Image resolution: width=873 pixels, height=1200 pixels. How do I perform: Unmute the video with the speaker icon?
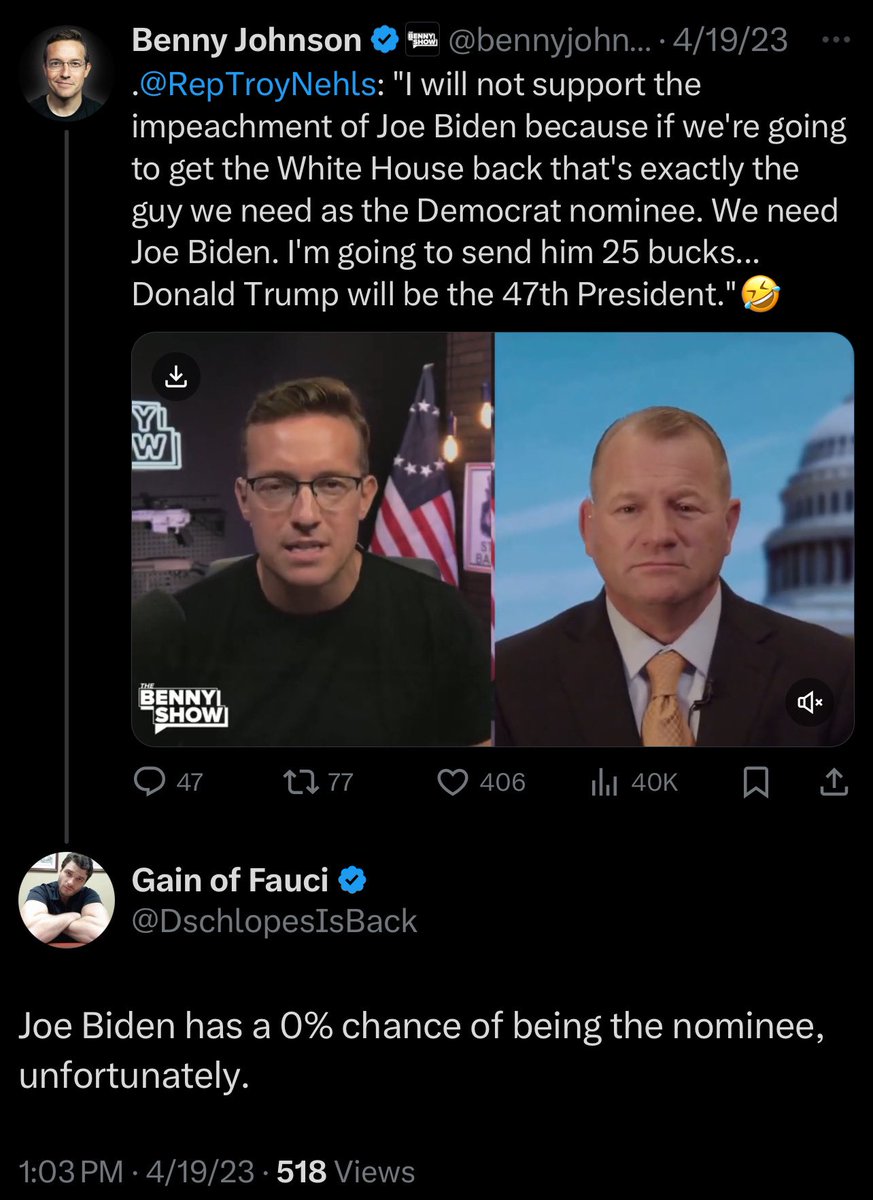click(809, 703)
